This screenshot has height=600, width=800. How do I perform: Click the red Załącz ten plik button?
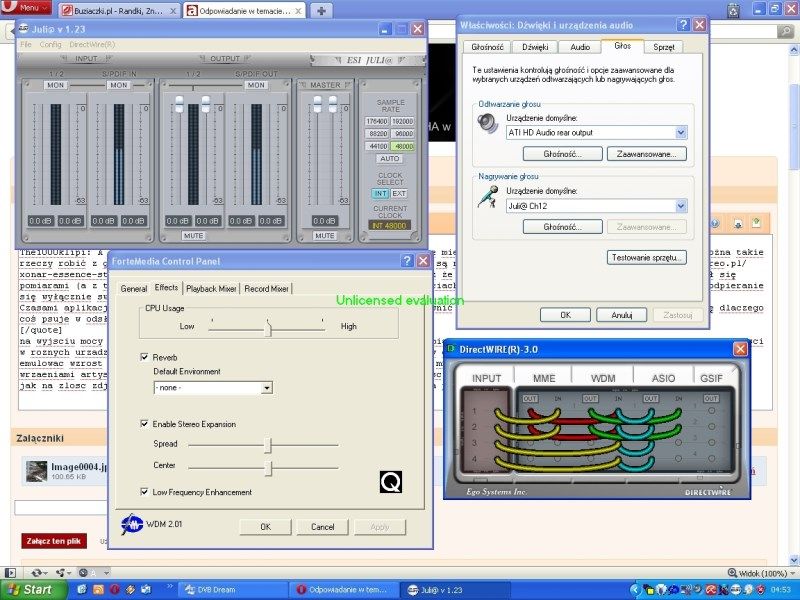(x=54, y=541)
